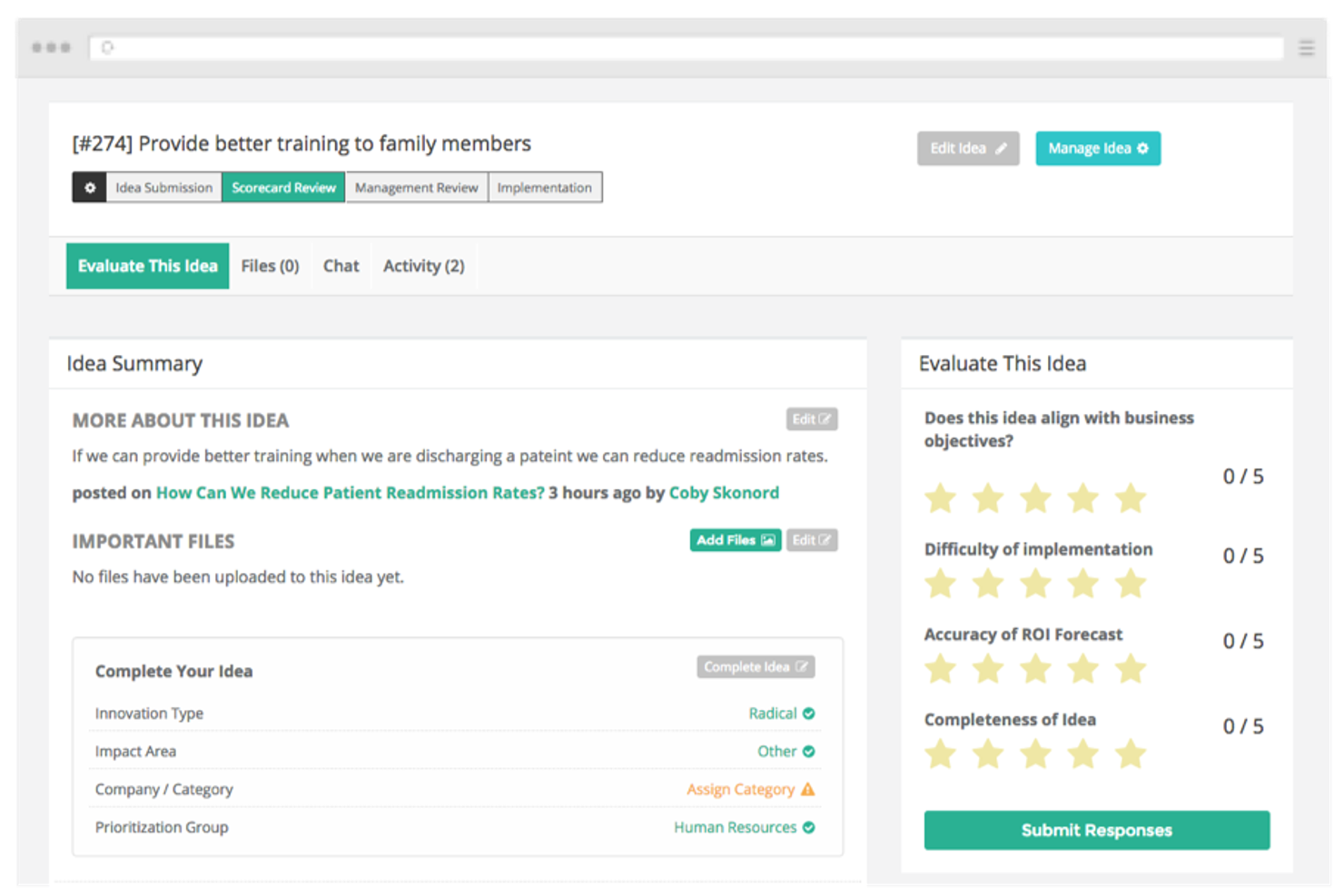The width and height of the screenshot is (1344, 896).
Task: Click the 'Prioritization Group' row label
Action: point(162,828)
